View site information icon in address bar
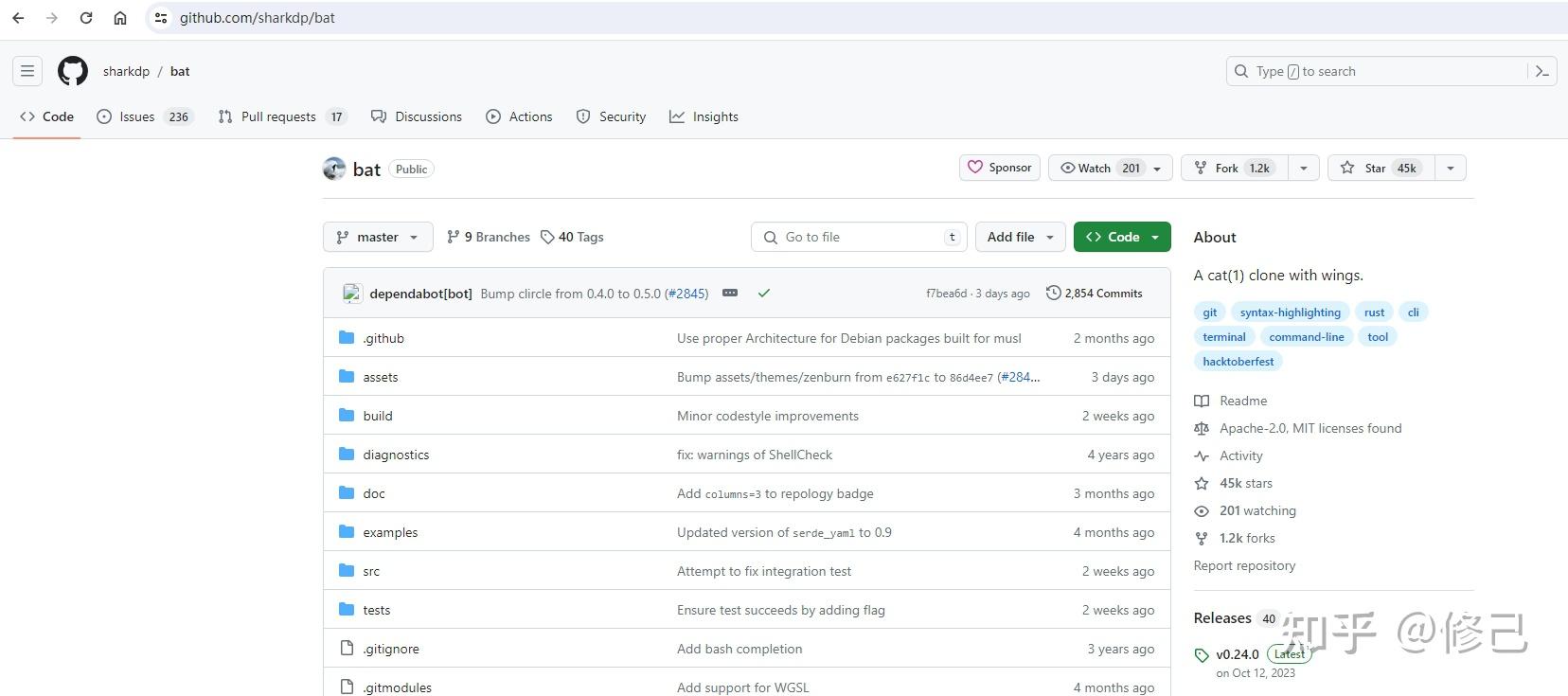The width and height of the screenshot is (1568, 696). (x=161, y=18)
